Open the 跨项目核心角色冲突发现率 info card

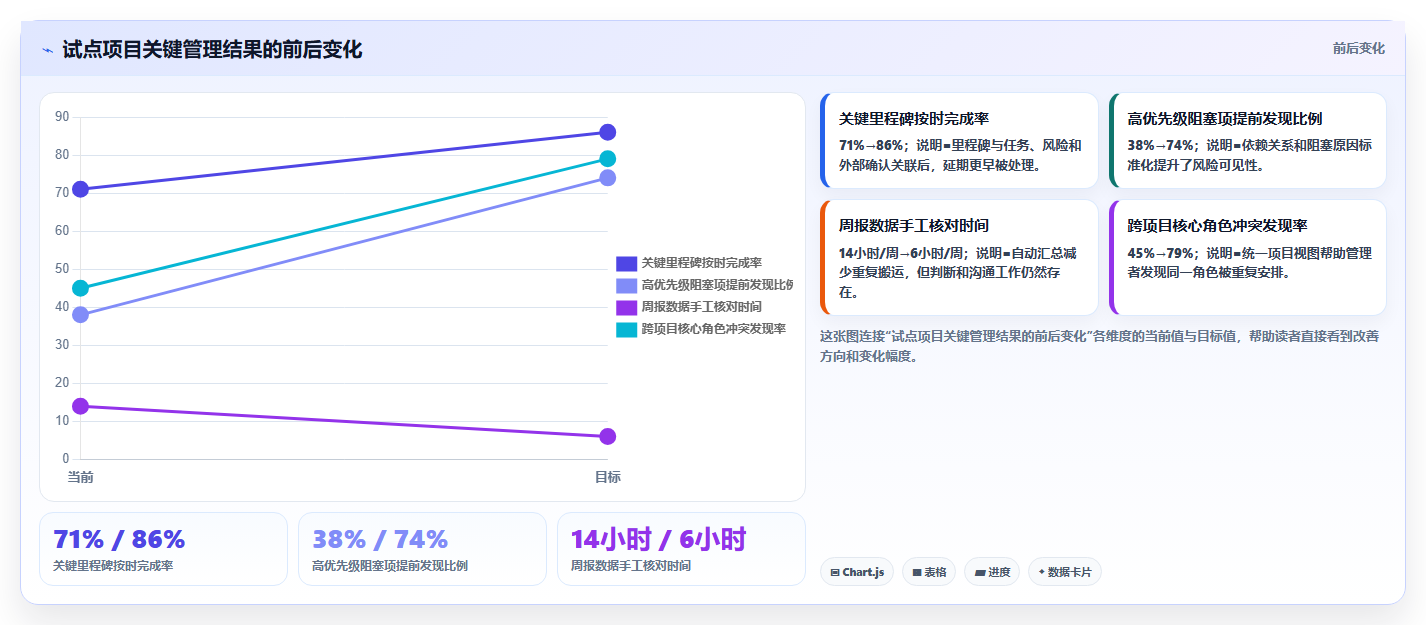(x=1248, y=257)
